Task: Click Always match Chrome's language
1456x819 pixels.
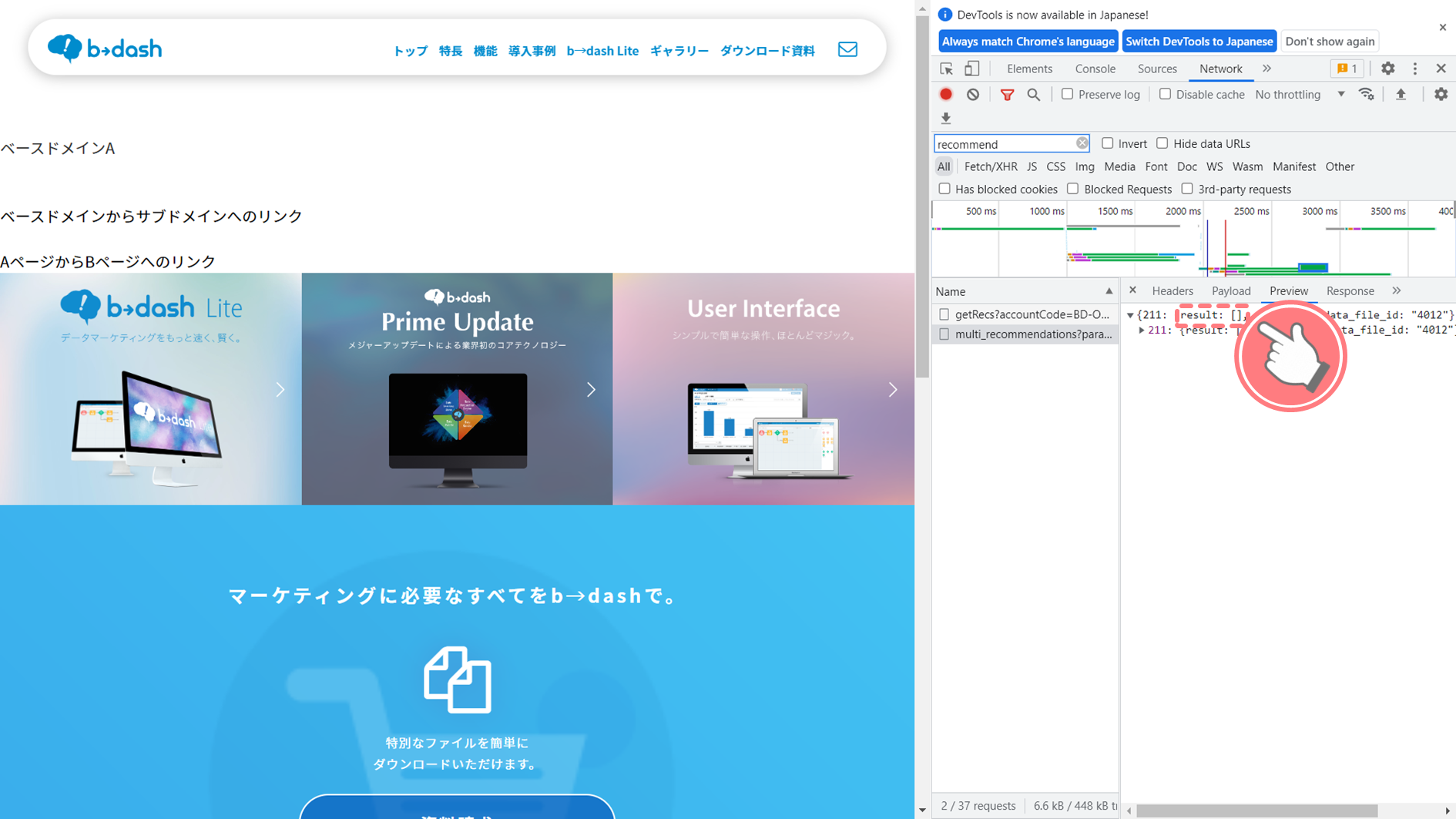Action: point(1028,42)
